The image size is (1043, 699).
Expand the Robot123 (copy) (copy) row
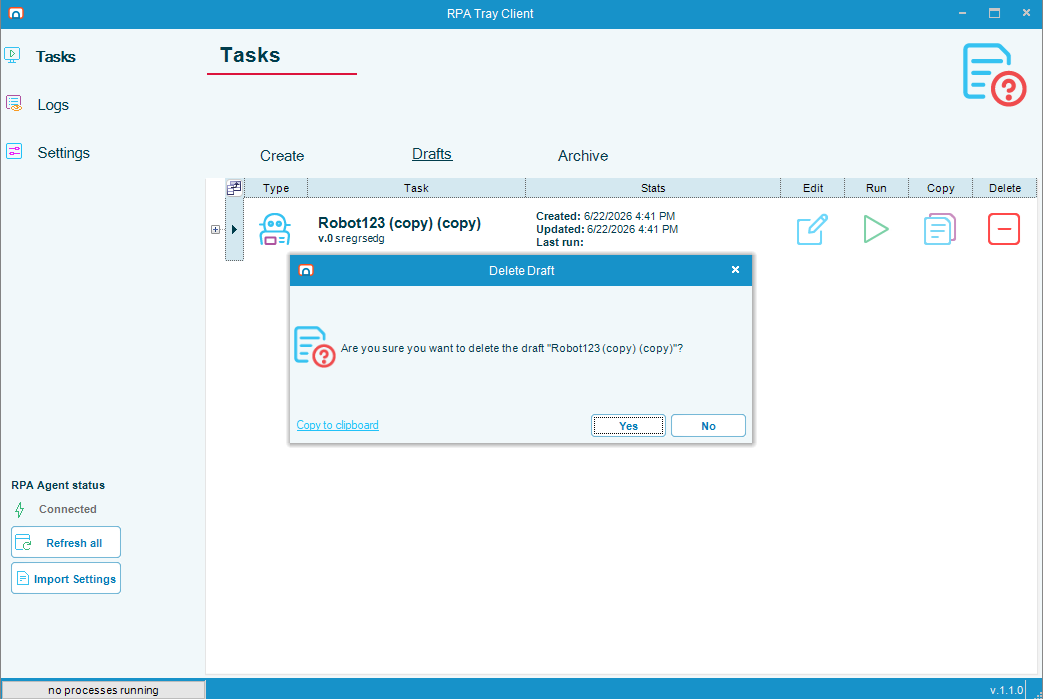click(216, 229)
